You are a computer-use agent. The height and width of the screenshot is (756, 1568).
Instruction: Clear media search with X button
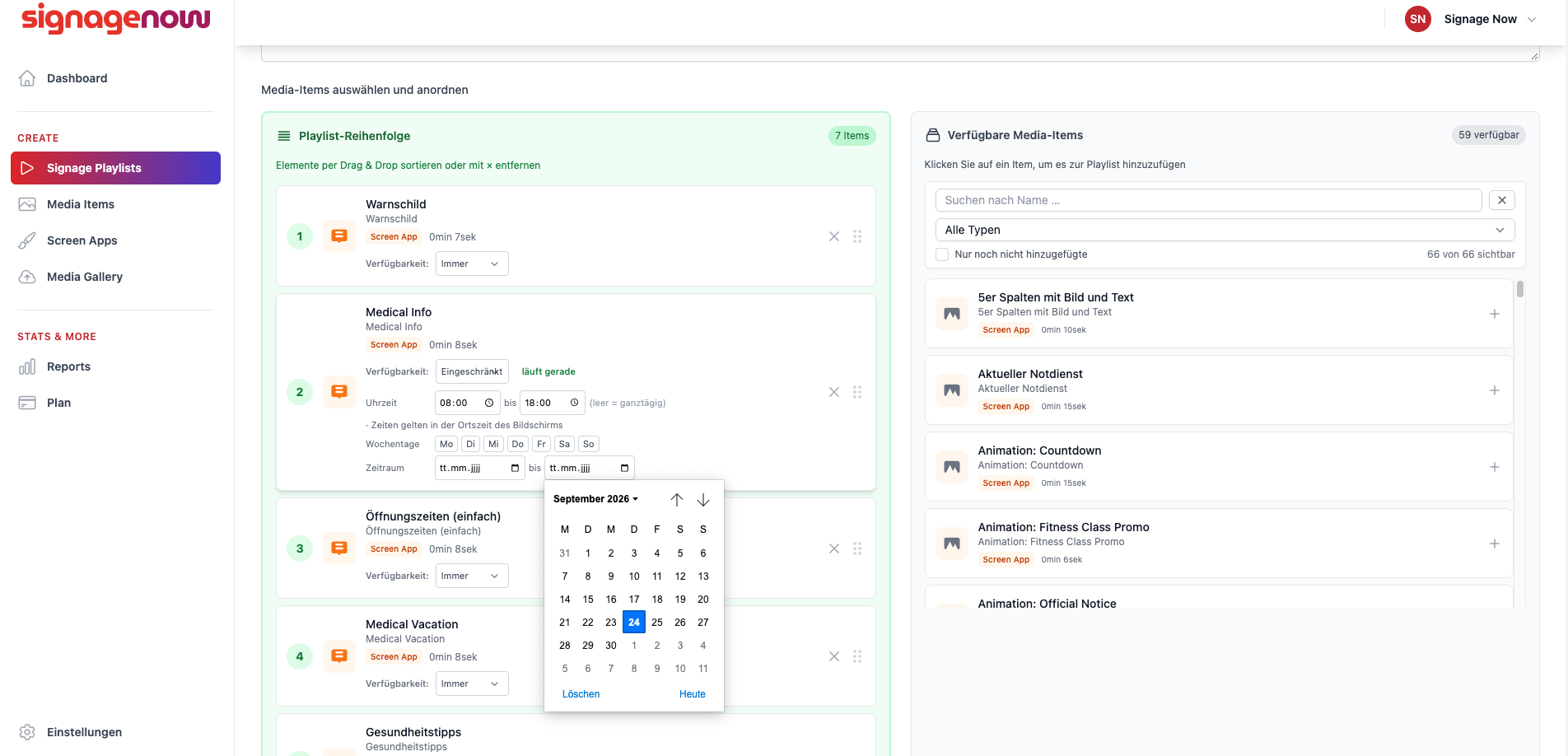click(x=1502, y=200)
